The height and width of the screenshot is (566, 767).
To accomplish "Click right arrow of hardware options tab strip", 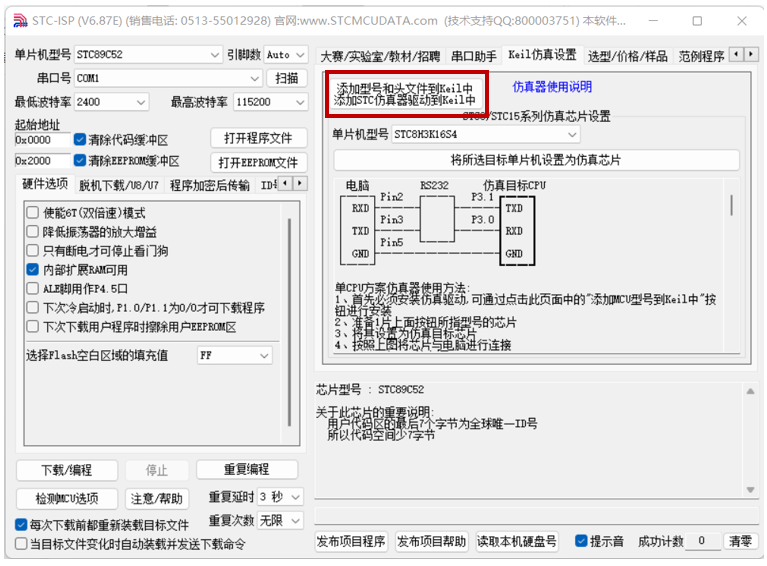I will [x=300, y=184].
